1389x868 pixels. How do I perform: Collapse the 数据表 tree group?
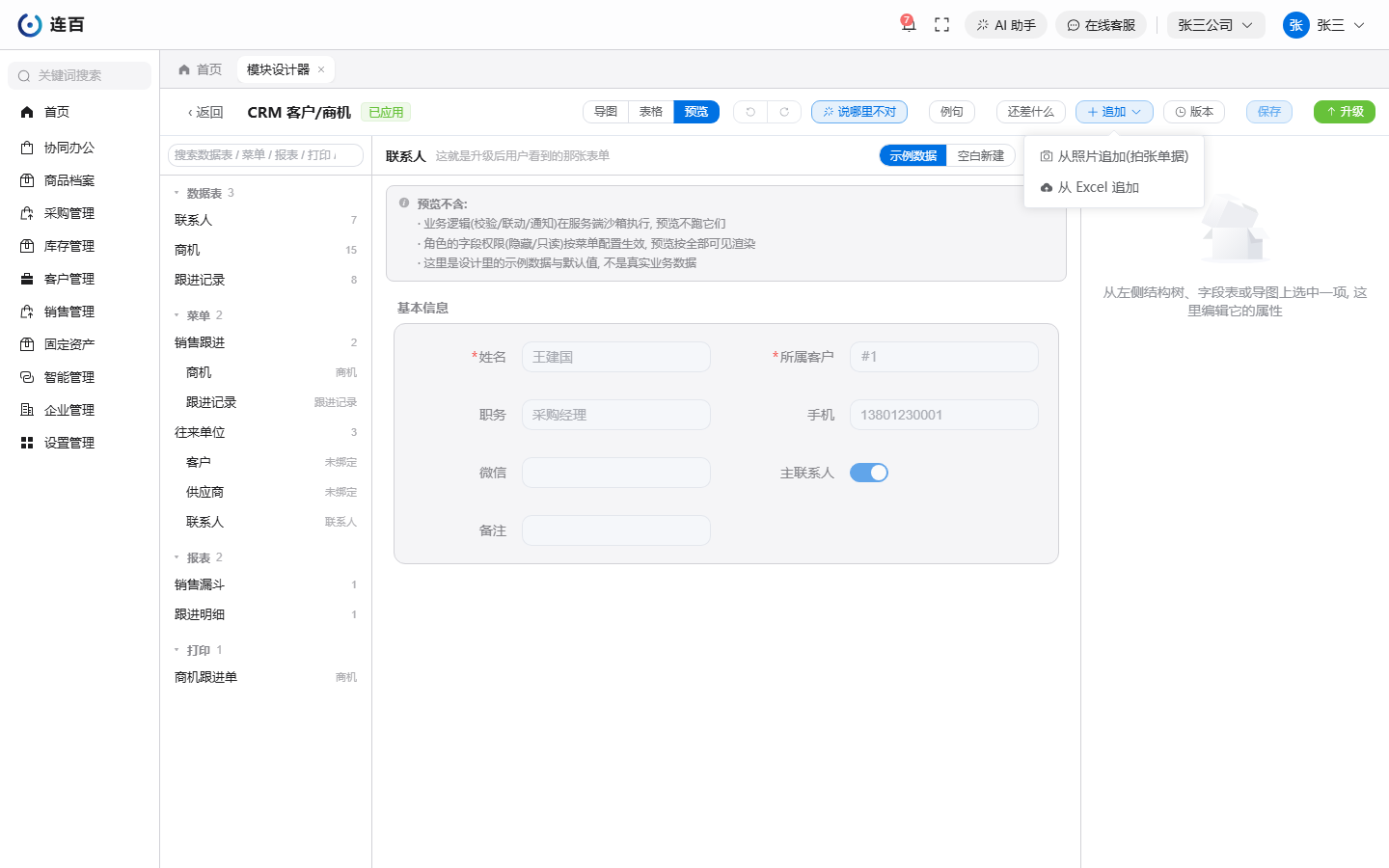tap(177, 193)
